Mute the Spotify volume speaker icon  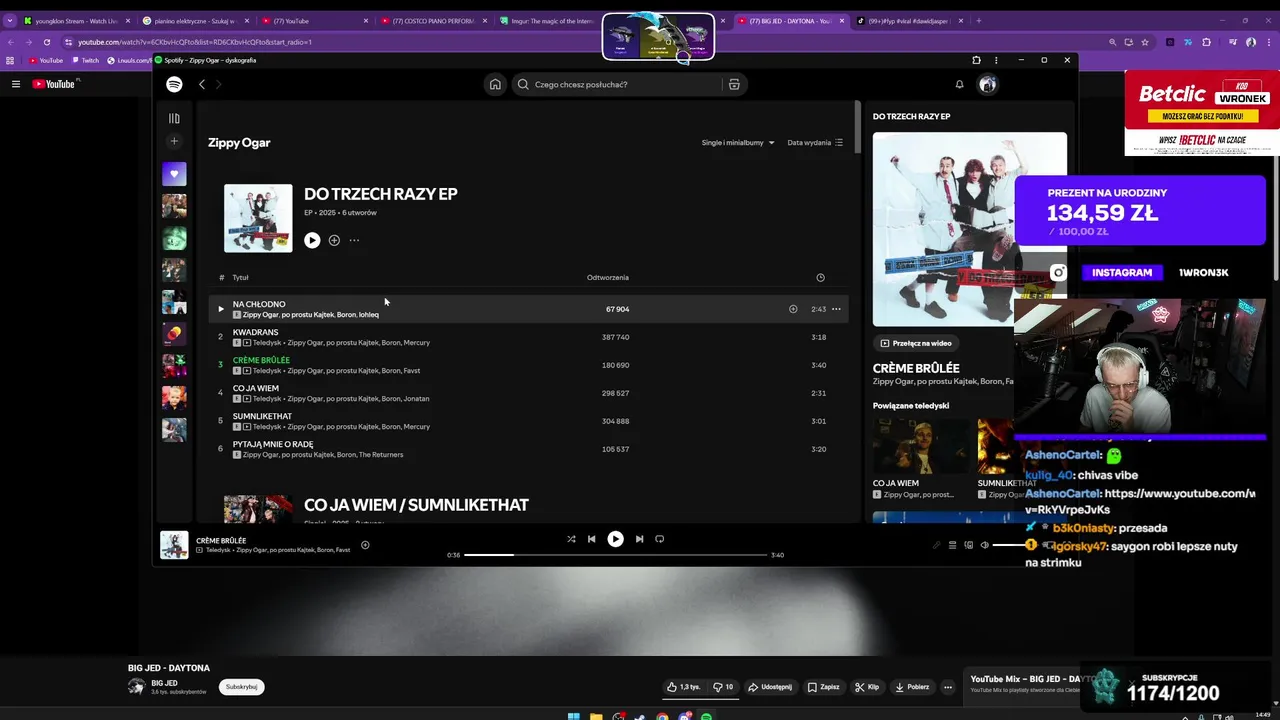(984, 545)
